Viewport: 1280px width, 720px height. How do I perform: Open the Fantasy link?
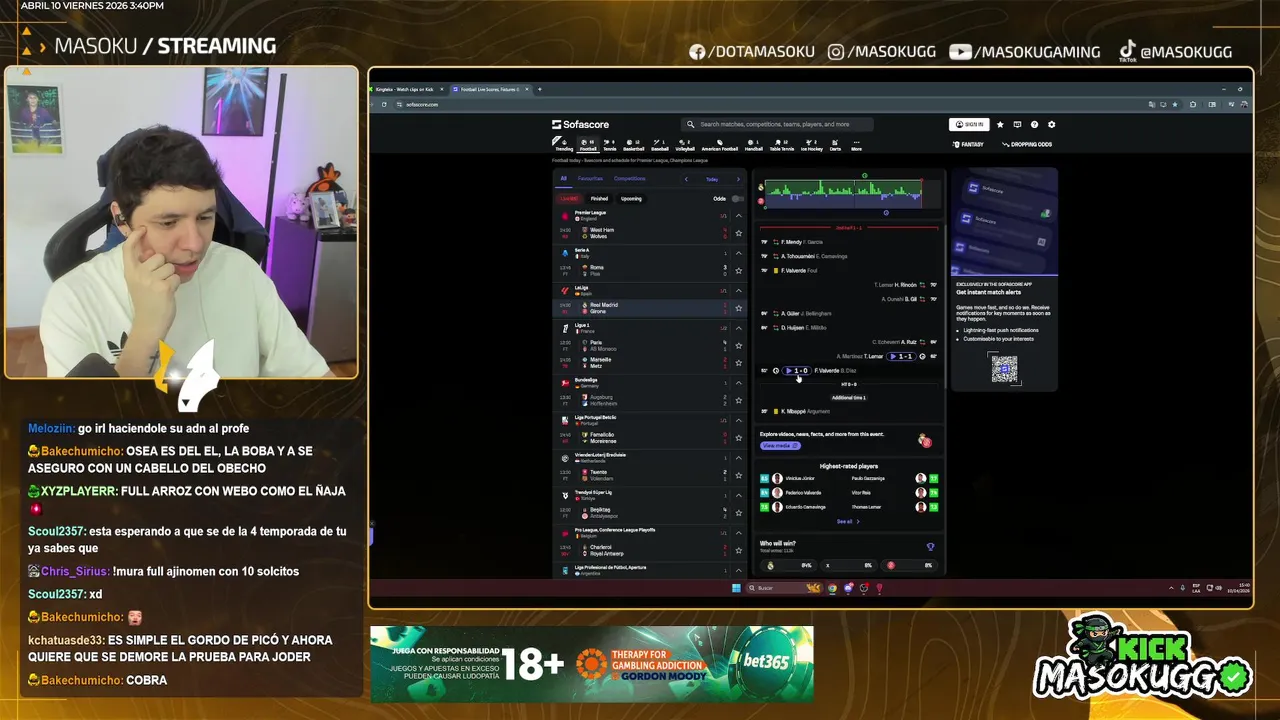[969, 145]
